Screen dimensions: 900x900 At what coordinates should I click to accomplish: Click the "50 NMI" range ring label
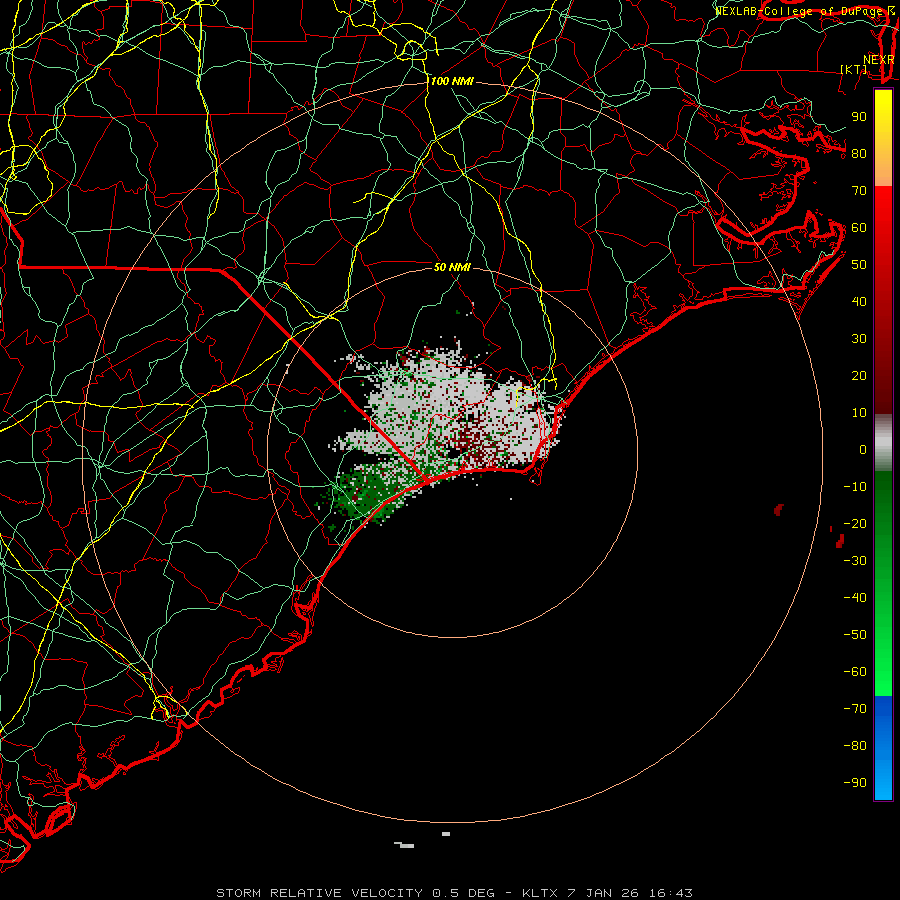coord(452,267)
